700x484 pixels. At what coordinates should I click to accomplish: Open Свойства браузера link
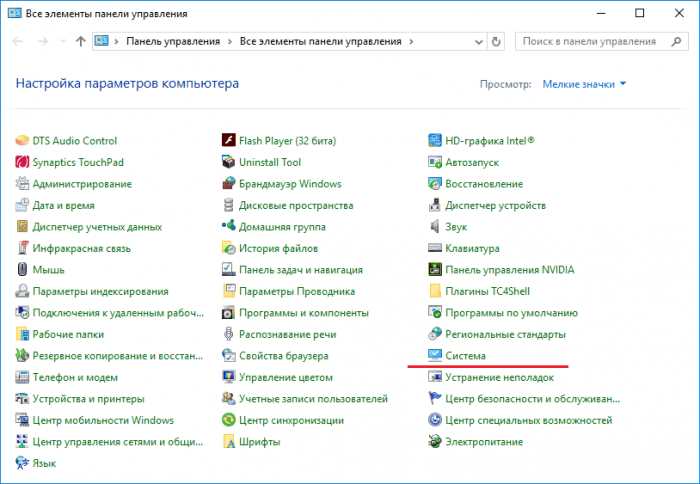pyautogui.click(x=283, y=355)
